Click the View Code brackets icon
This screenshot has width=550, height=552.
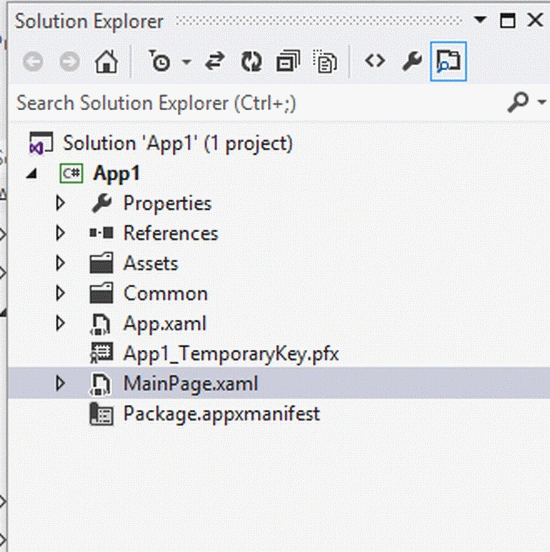click(375, 61)
